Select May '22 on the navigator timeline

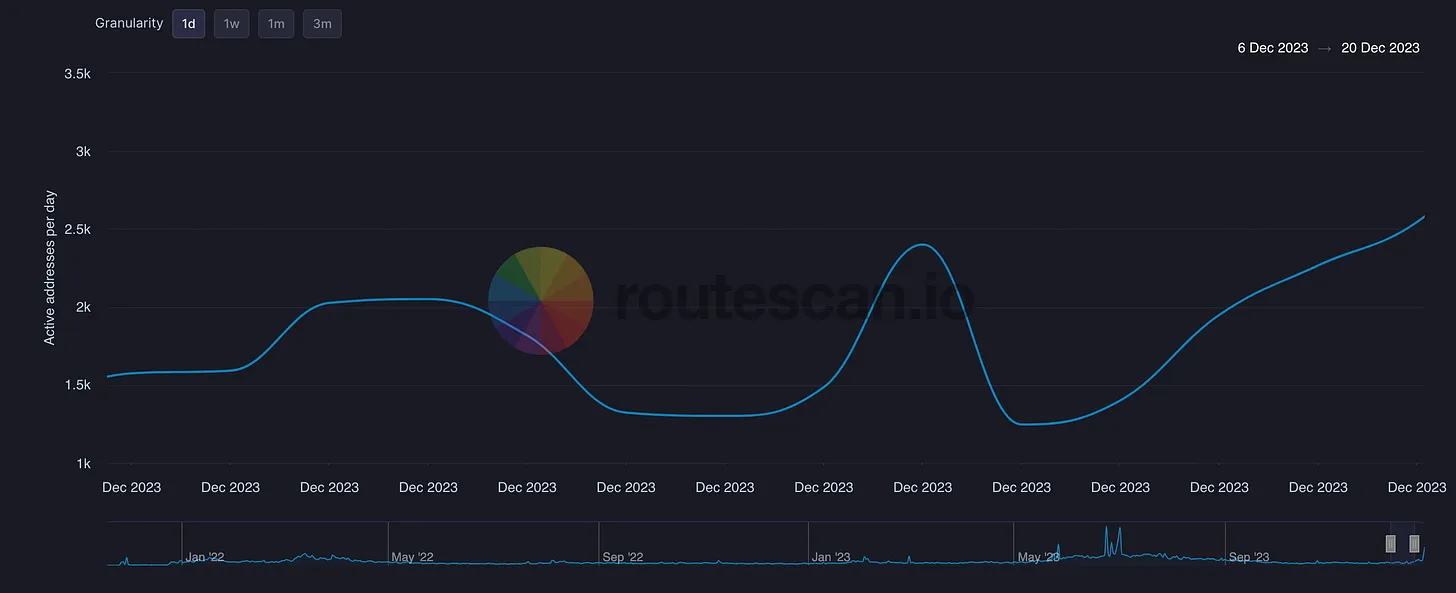click(x=413, y=557)
